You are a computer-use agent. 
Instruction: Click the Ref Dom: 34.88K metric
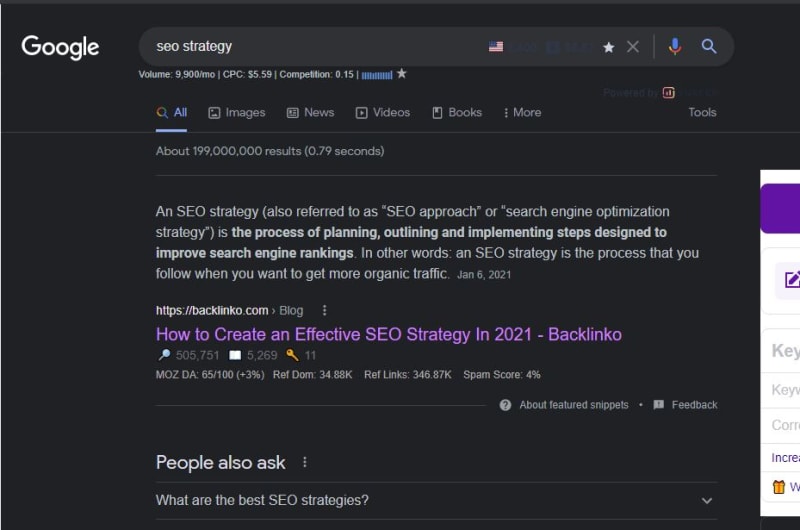312,375
